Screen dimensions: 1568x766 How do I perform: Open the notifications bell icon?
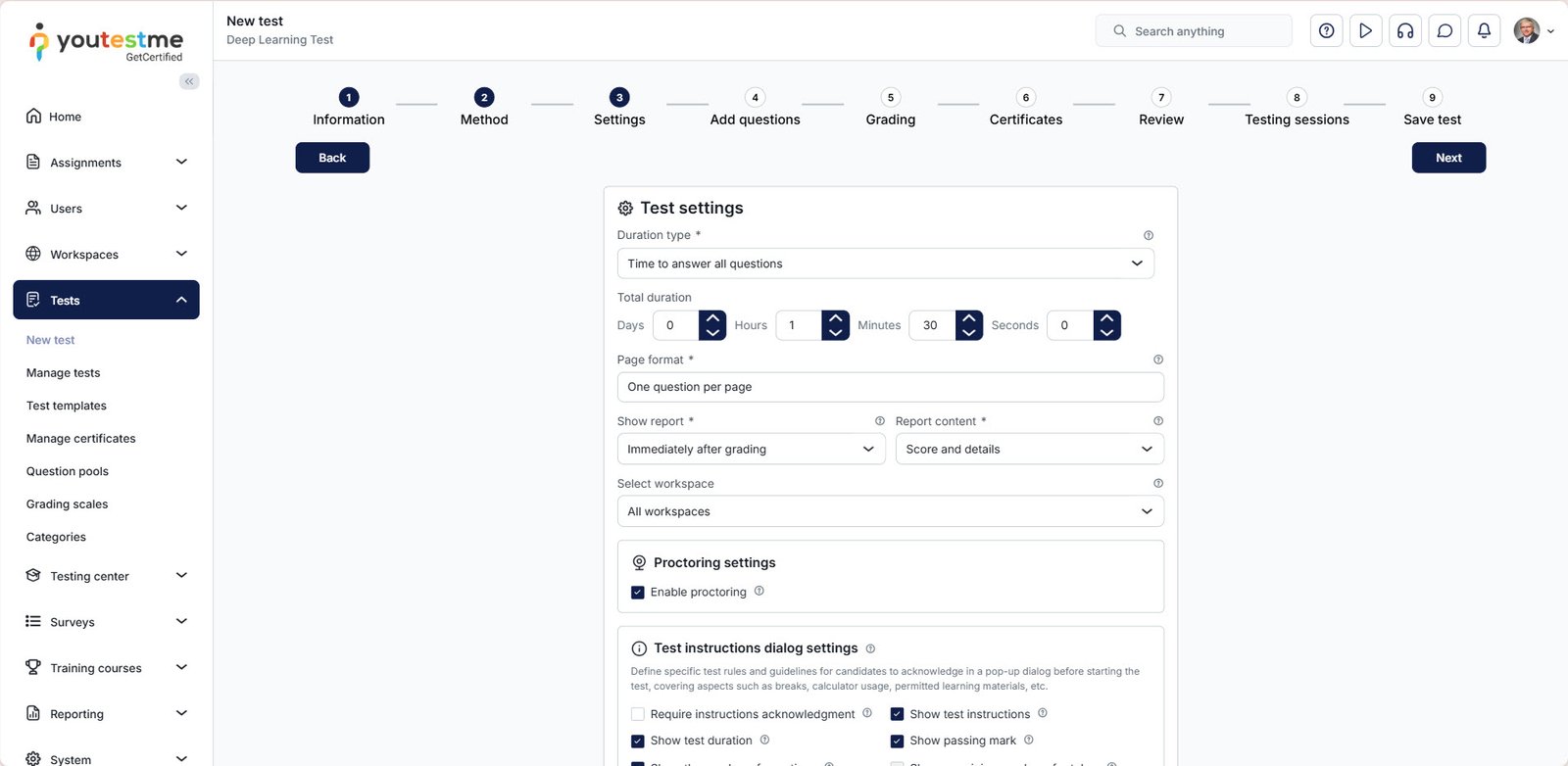click(1484, 31)
